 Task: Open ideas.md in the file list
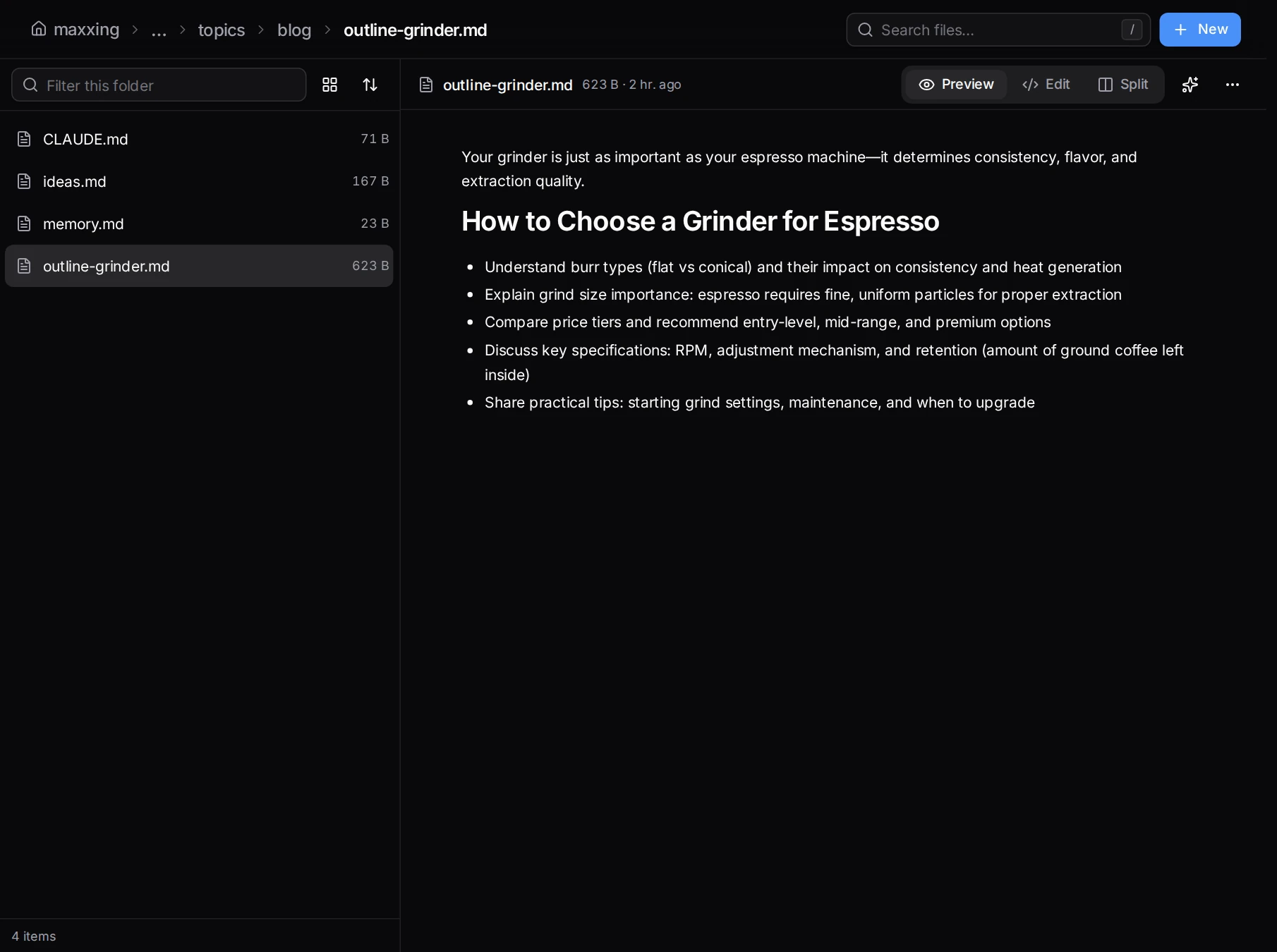click(x=199, y=181)
